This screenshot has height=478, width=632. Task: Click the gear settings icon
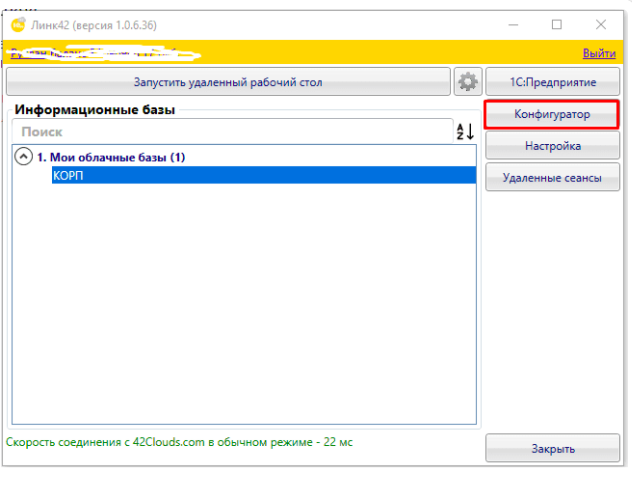coord(468,82)
